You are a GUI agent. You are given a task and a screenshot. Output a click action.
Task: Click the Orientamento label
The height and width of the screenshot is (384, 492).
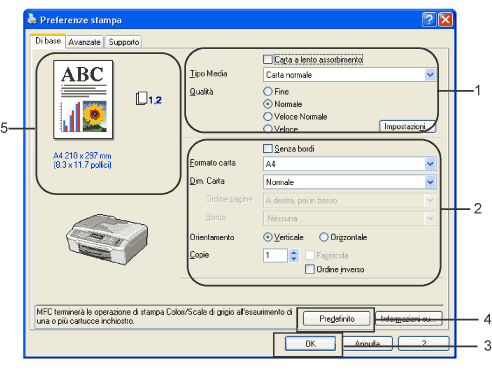(212, 237)
